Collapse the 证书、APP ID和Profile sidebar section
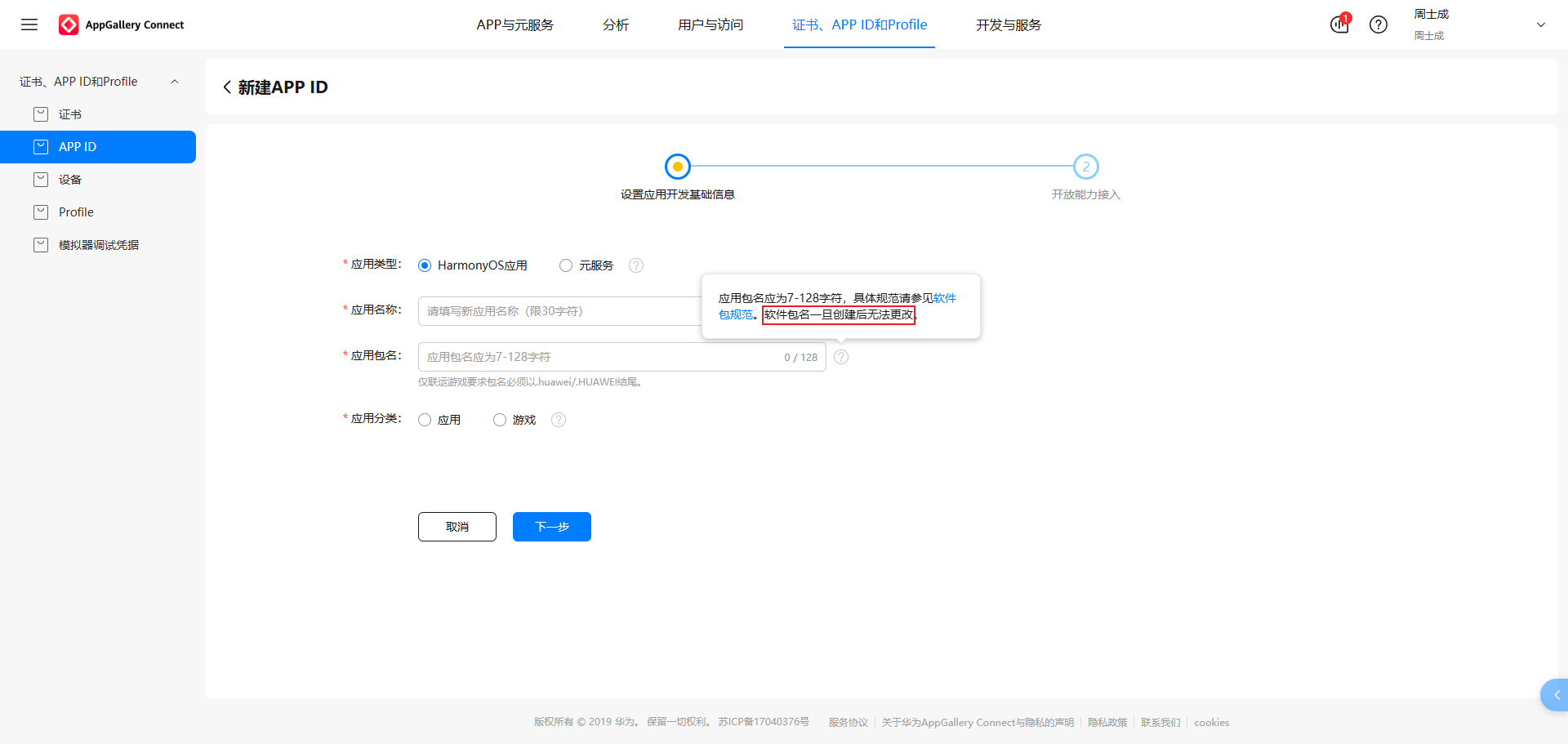 click(x=175, y=82)
